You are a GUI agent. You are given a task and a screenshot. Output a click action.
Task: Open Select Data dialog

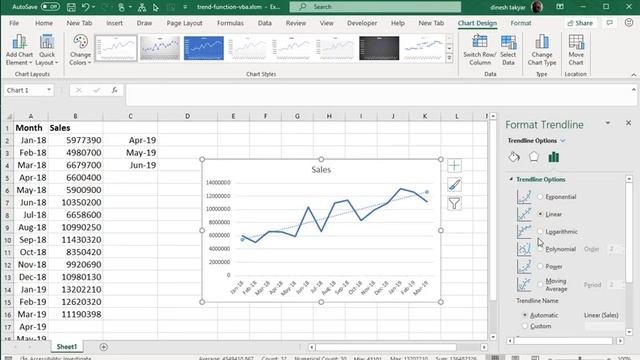pos(508,50)
